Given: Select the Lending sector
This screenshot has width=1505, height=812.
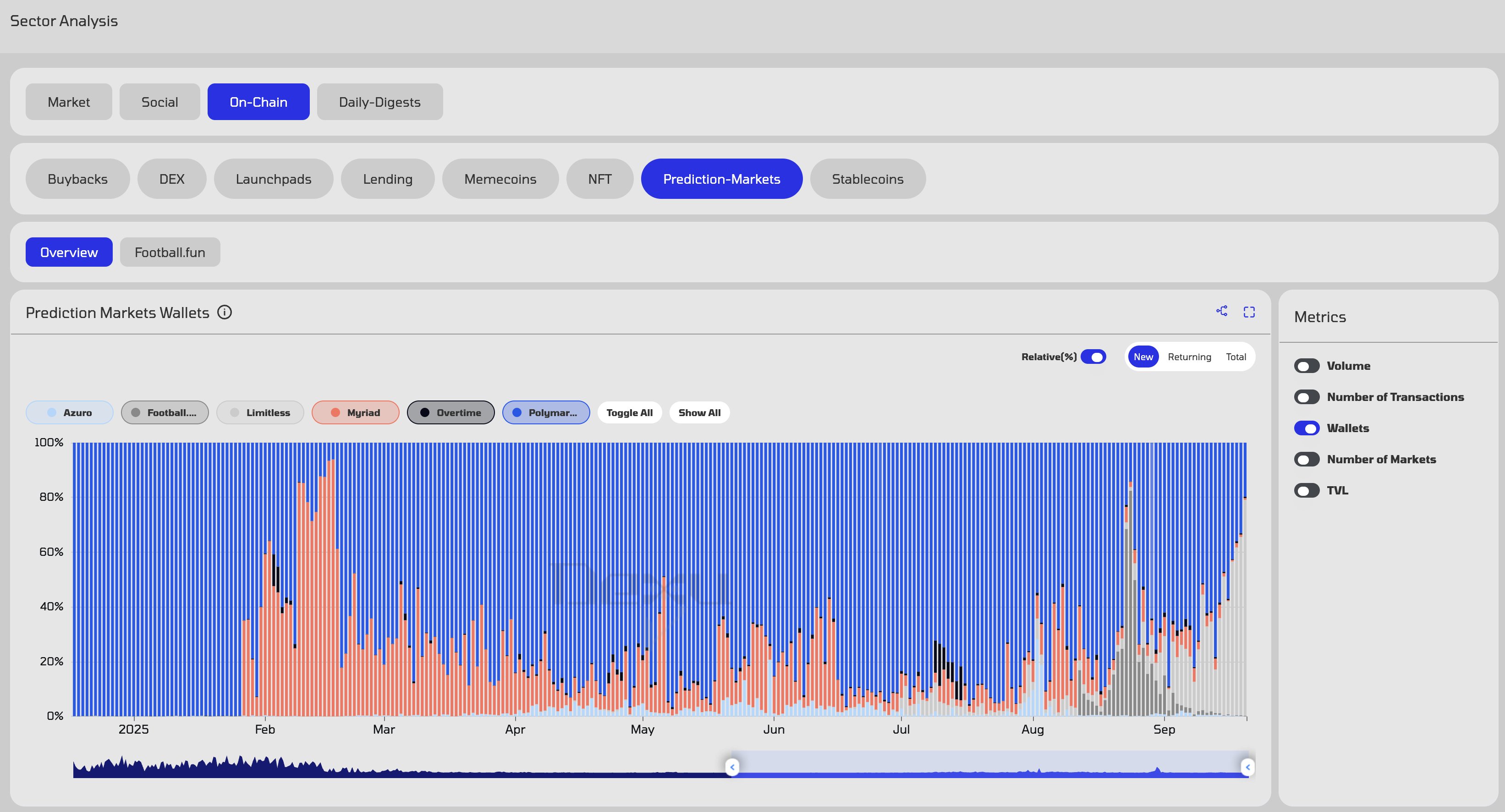Looking at the screenshot, I should click(x=387, y=179).
